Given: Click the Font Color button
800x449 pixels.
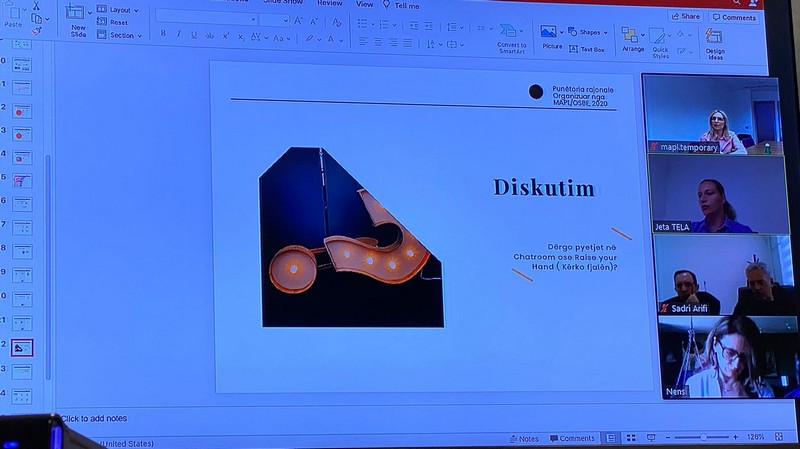Looking at the screenshot, I should click(x=332, y=39).
